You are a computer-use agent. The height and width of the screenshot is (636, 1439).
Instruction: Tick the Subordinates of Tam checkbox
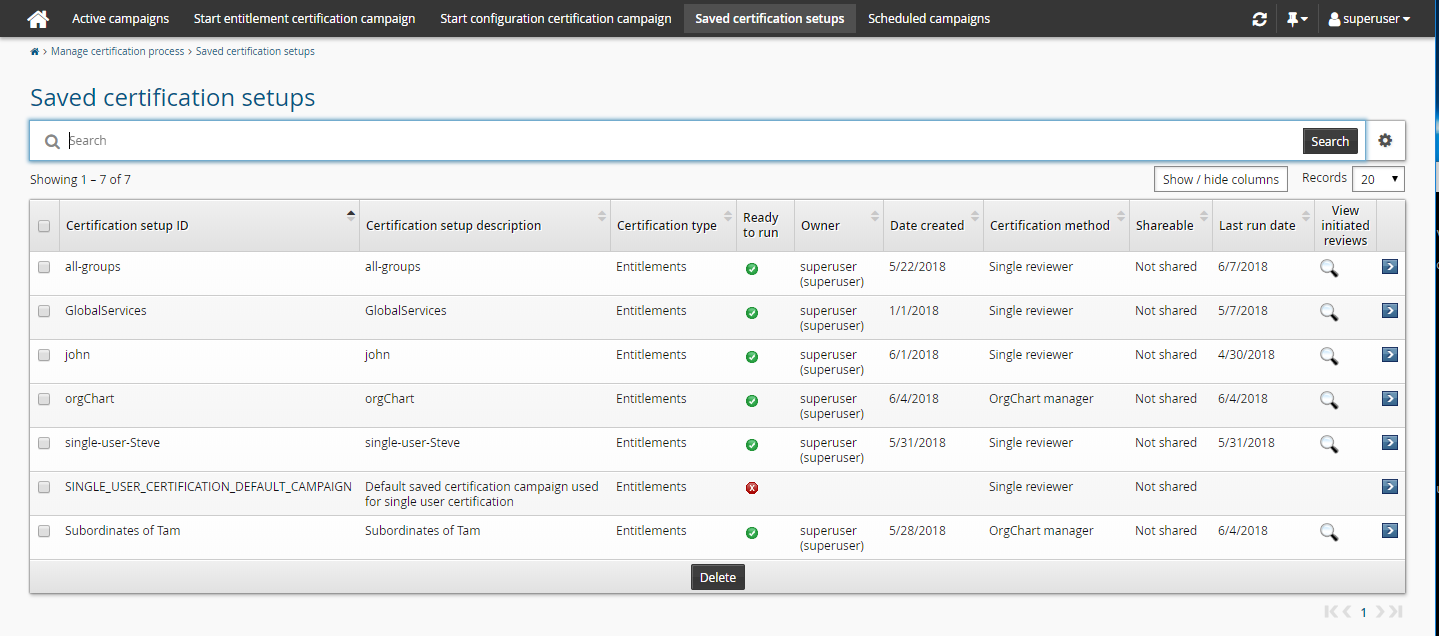pos(44,531)
